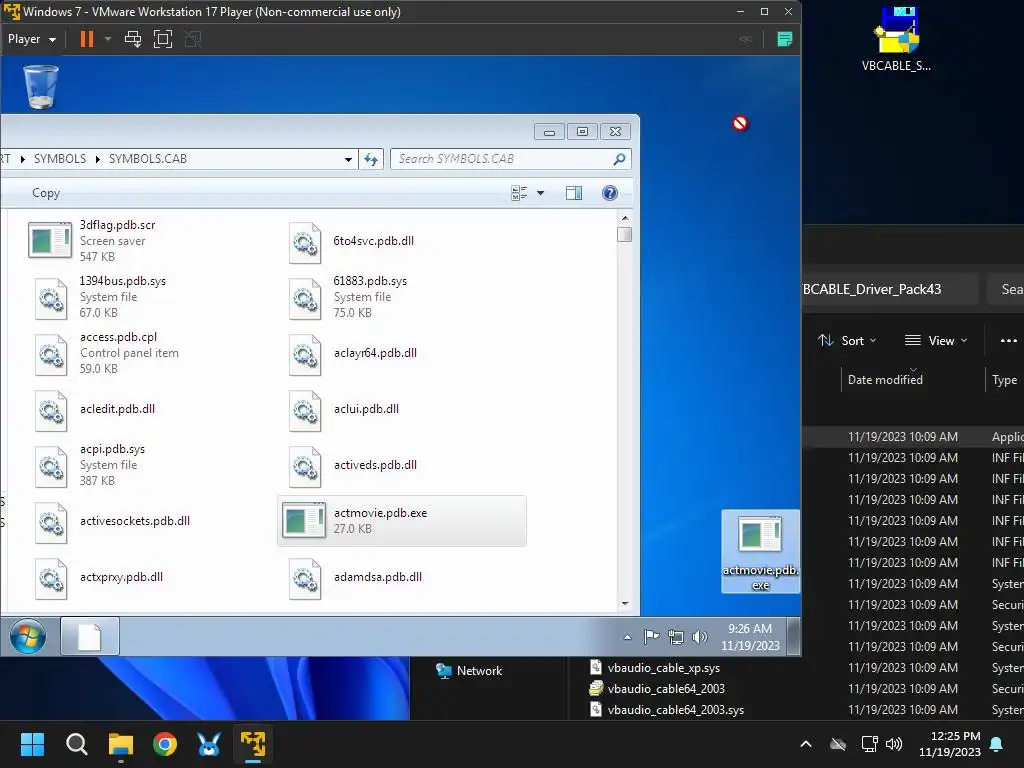
Task: Toggle Unity mode icon in VMware toolbar
Action: coord(193,39)
